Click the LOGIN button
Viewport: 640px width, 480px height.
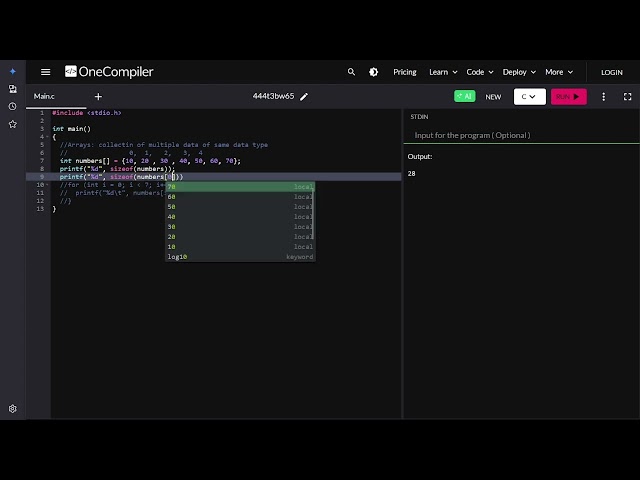click(x=611, y=72)
